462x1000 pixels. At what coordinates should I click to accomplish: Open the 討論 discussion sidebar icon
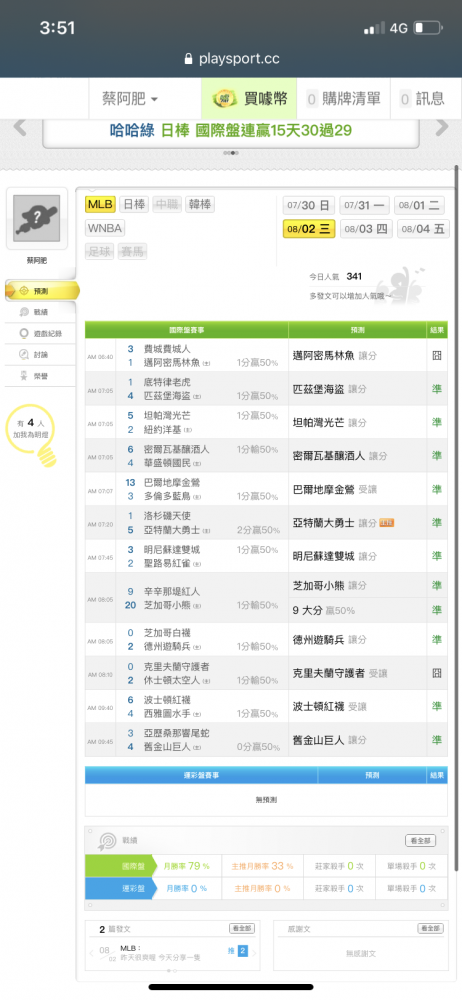(24, 355)
